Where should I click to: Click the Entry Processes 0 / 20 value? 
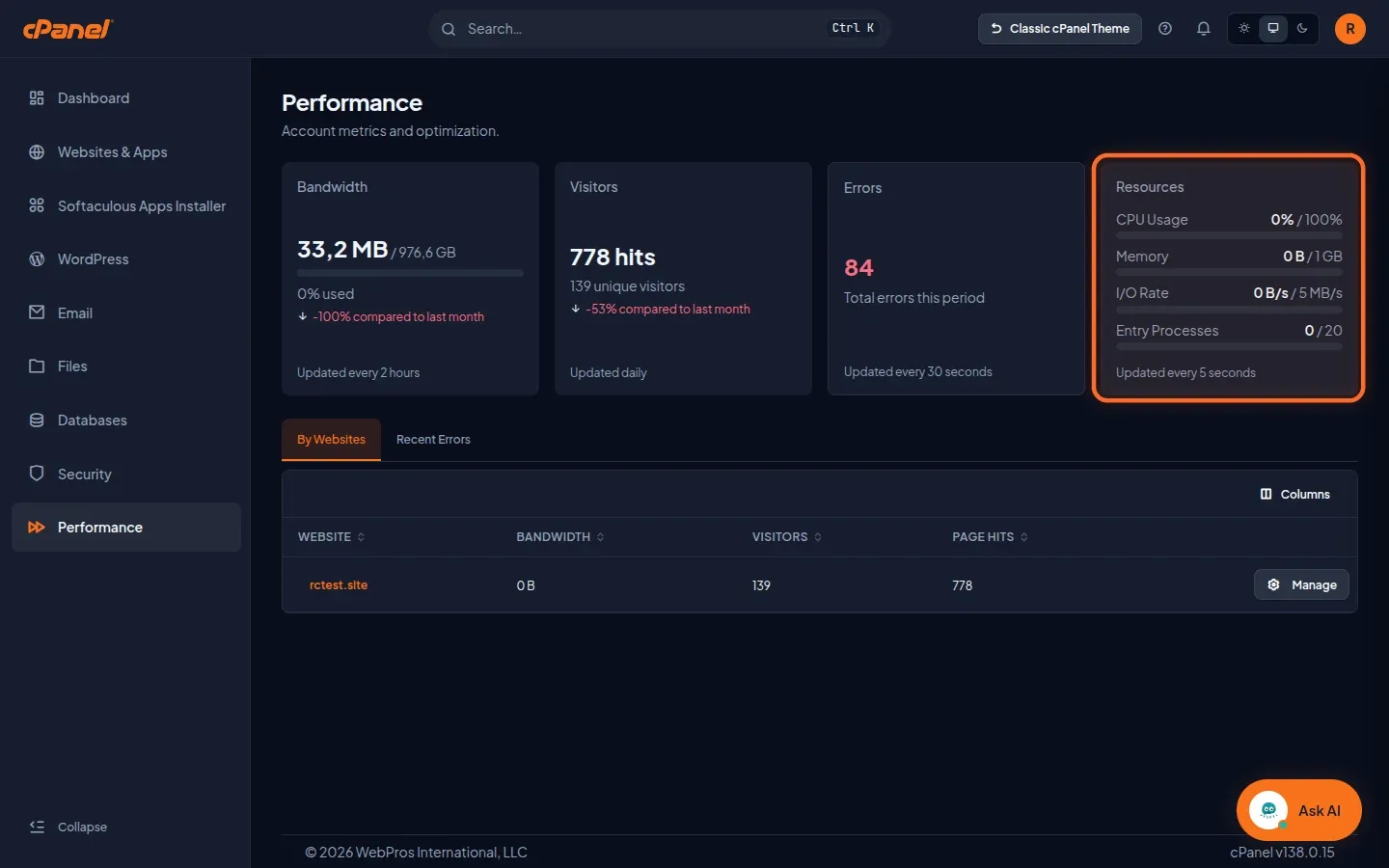click(x=1323, y=331)
